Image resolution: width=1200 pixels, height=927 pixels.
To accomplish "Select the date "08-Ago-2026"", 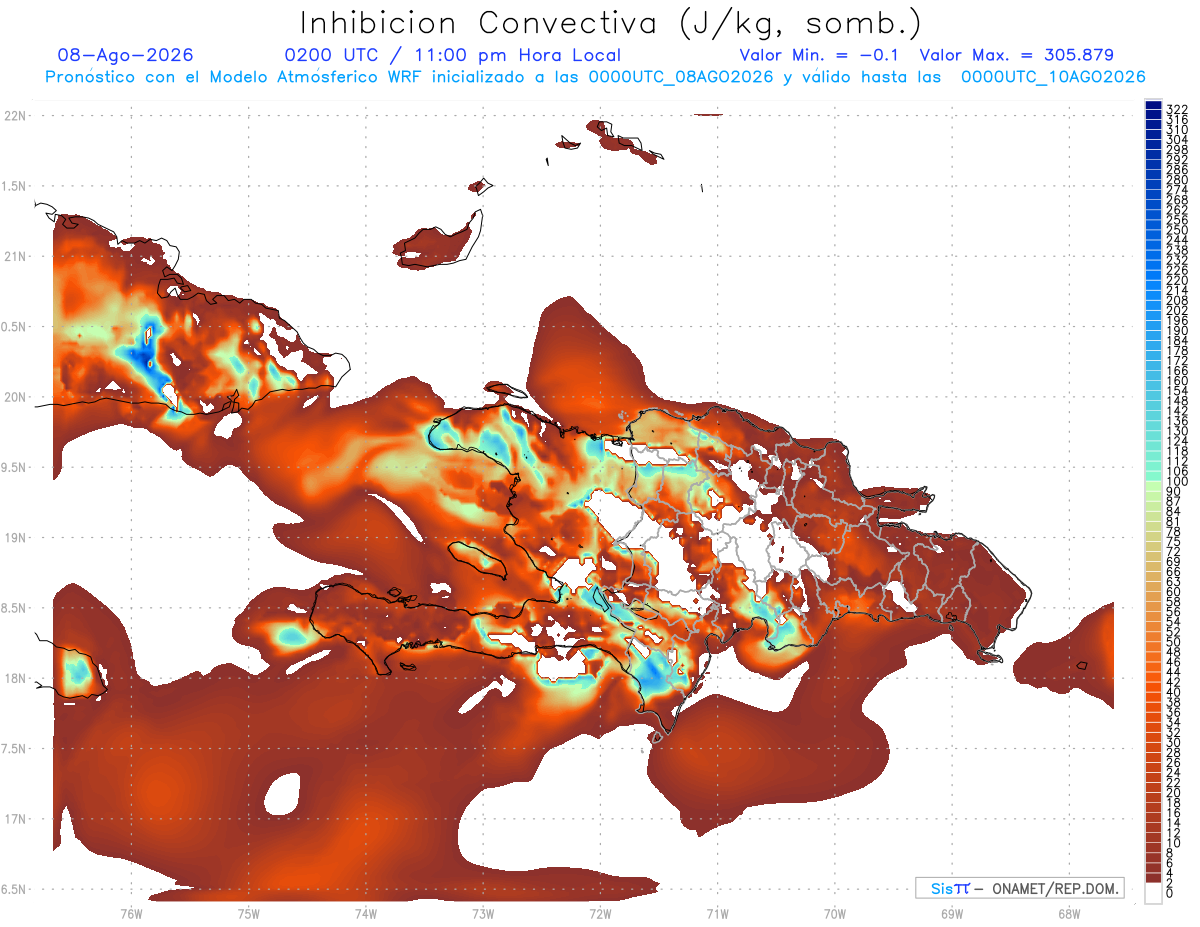I will 126,55.
